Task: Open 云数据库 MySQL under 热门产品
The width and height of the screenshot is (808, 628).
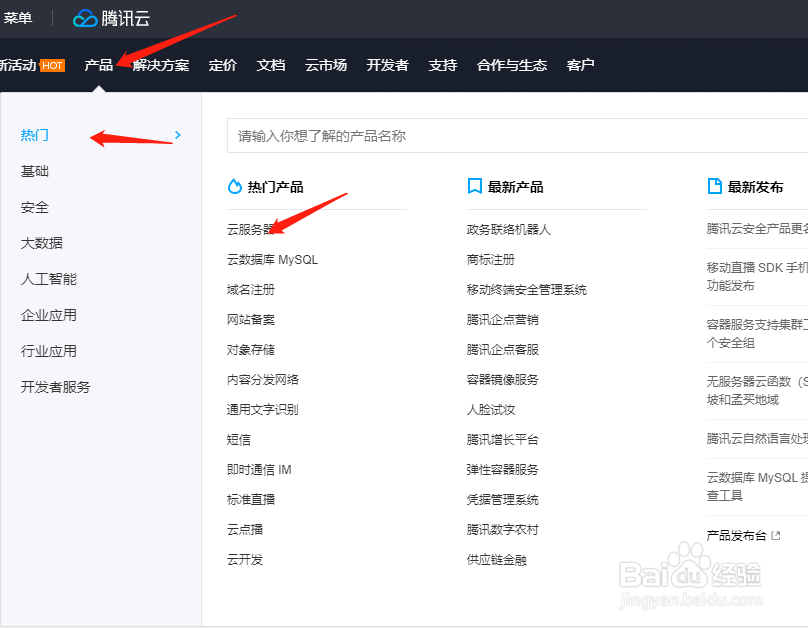Action: (272, 260)
